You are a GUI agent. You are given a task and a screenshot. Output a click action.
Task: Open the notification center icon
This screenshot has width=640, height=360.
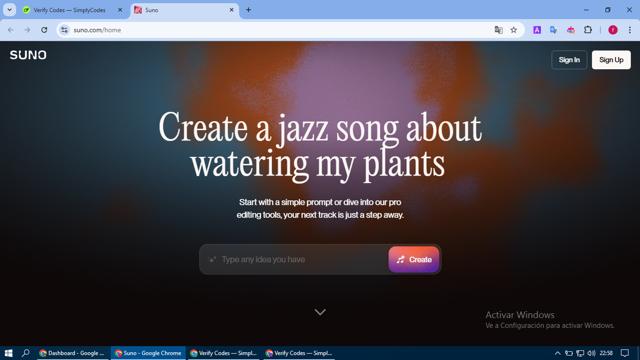tap(625, 353)
